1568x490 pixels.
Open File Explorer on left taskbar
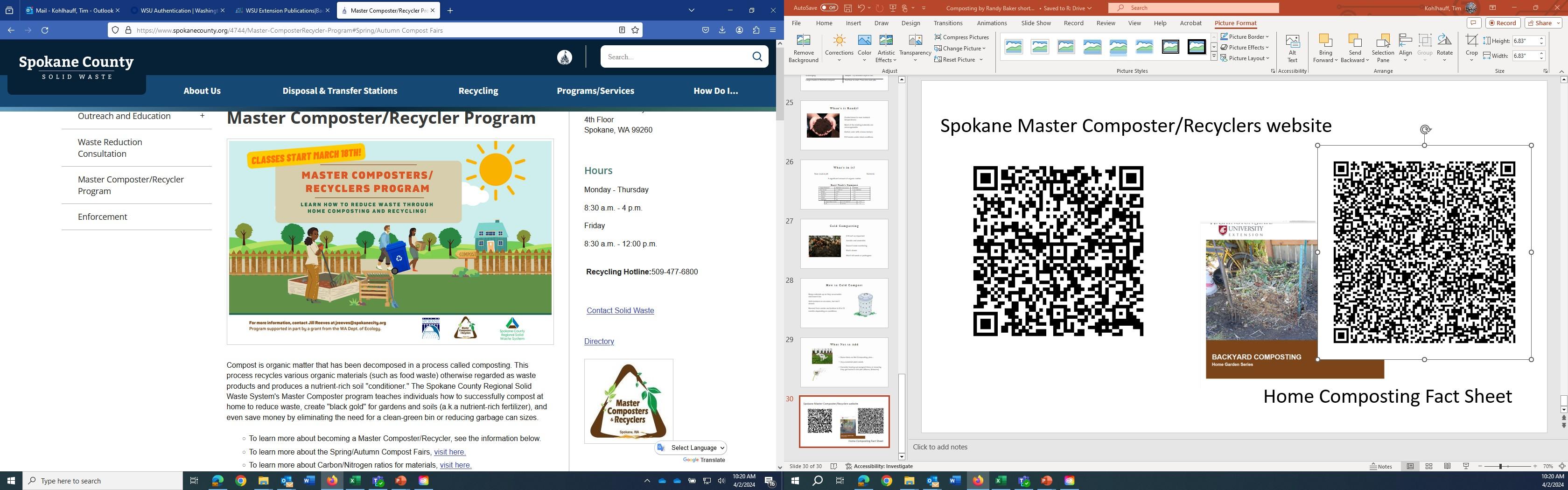[263, 481]
